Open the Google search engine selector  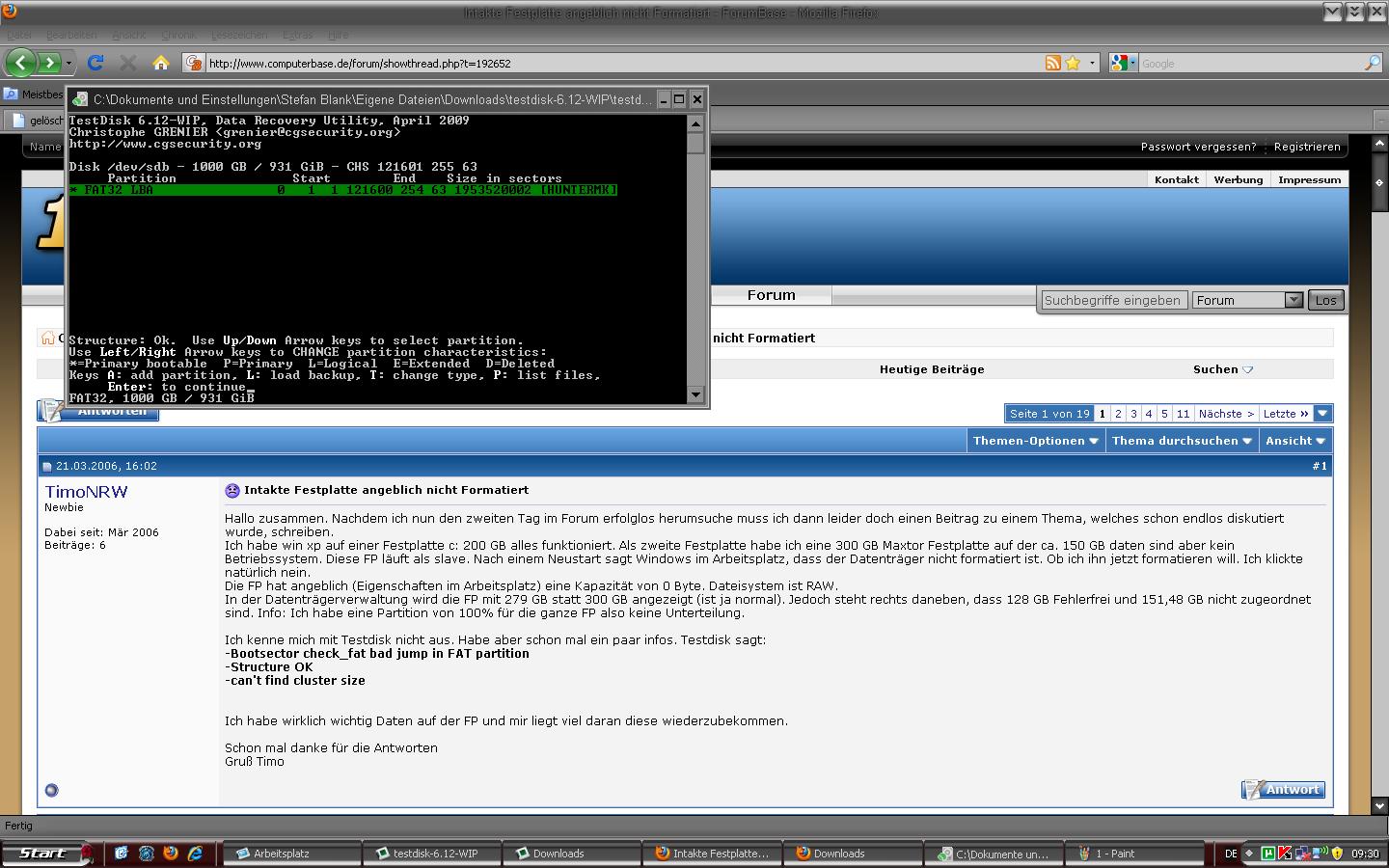[x=1123, y=63]
